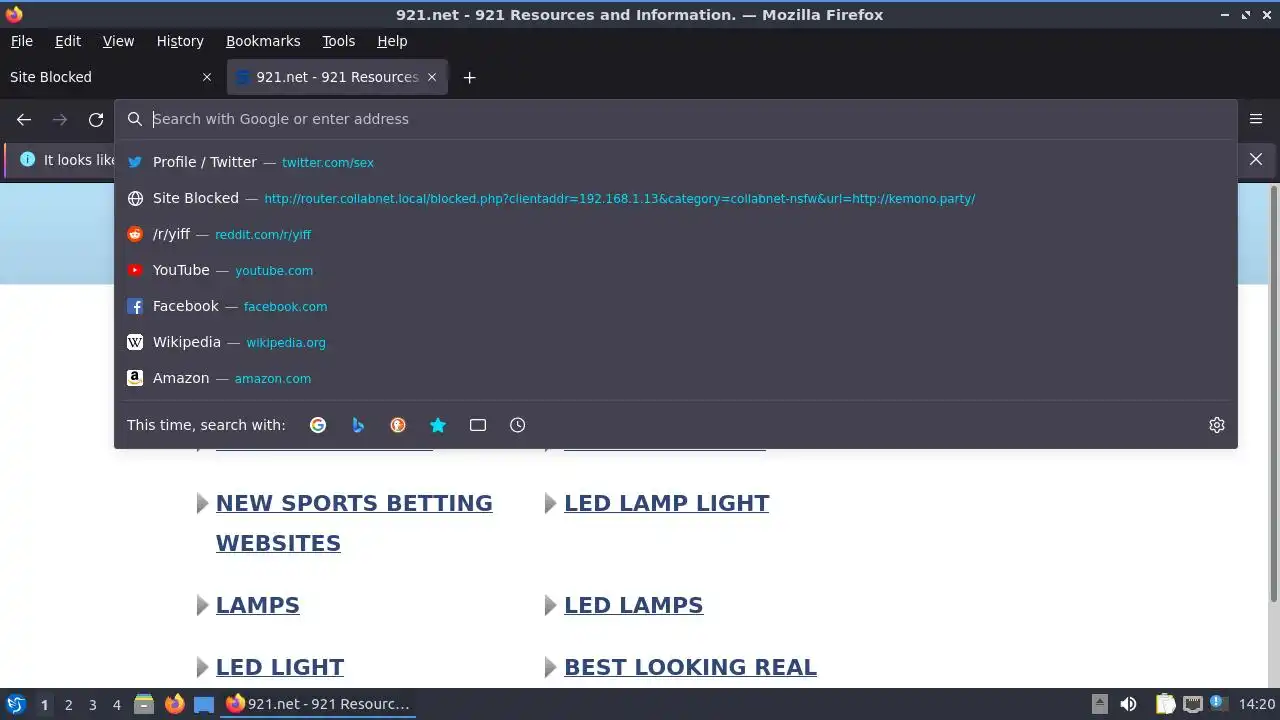Search this time with Bing
1280x720 pixels.
coord(358,425)
